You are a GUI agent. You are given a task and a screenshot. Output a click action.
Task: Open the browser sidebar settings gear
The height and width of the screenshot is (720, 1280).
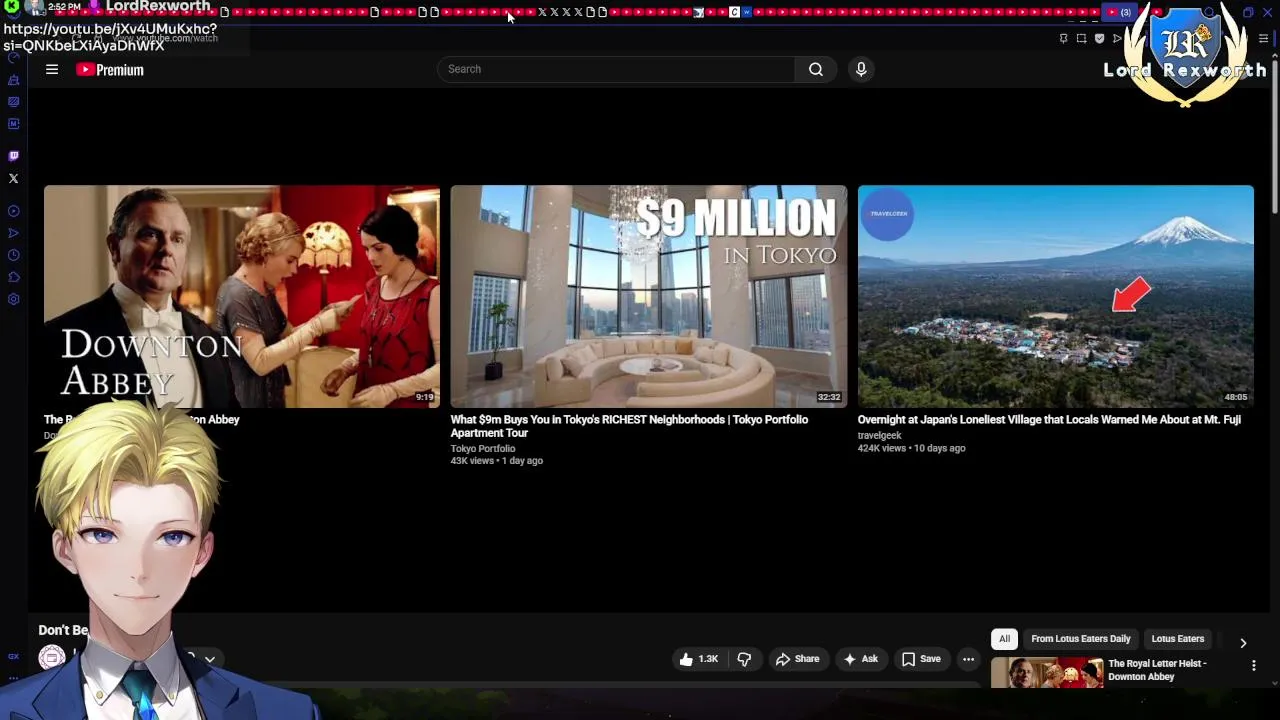coord(13,299)
